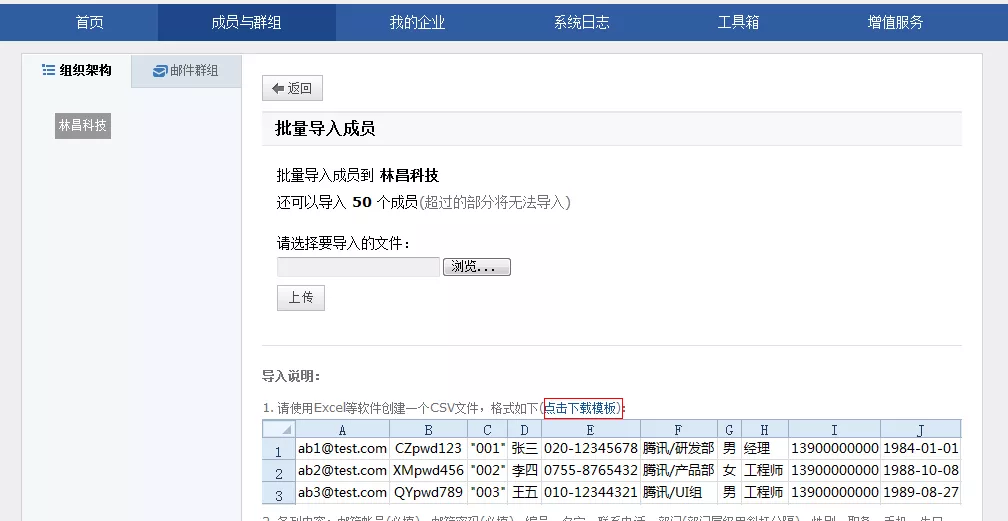The height and width of the screenshot is (521, 1008).
Task: Click the back arrow icon on 返回
Action: (277, 88)
